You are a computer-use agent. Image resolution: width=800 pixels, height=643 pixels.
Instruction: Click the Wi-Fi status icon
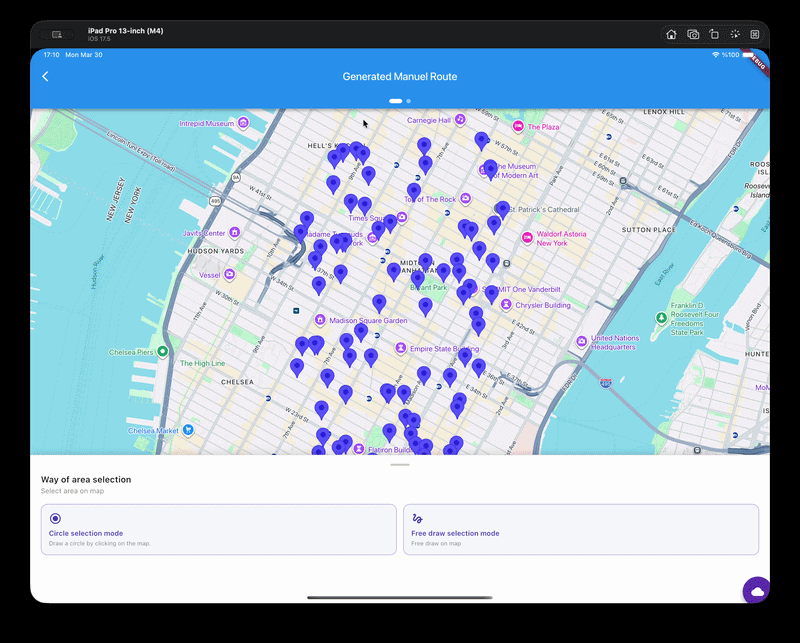click(716, 55)
